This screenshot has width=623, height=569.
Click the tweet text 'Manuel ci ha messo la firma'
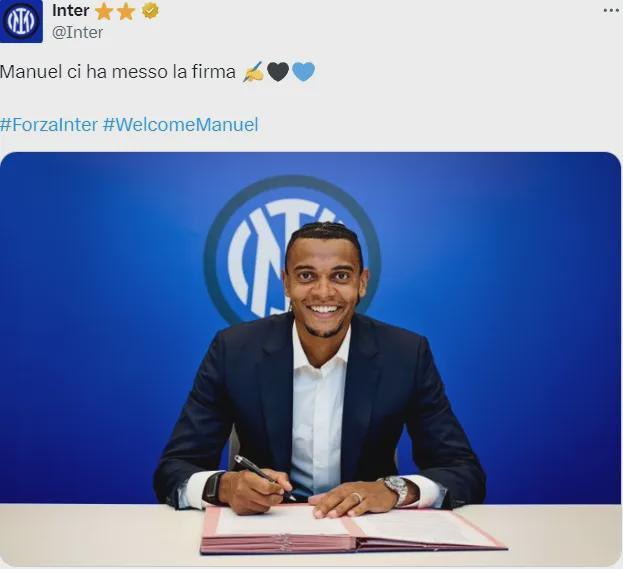(x=118, y=72)
